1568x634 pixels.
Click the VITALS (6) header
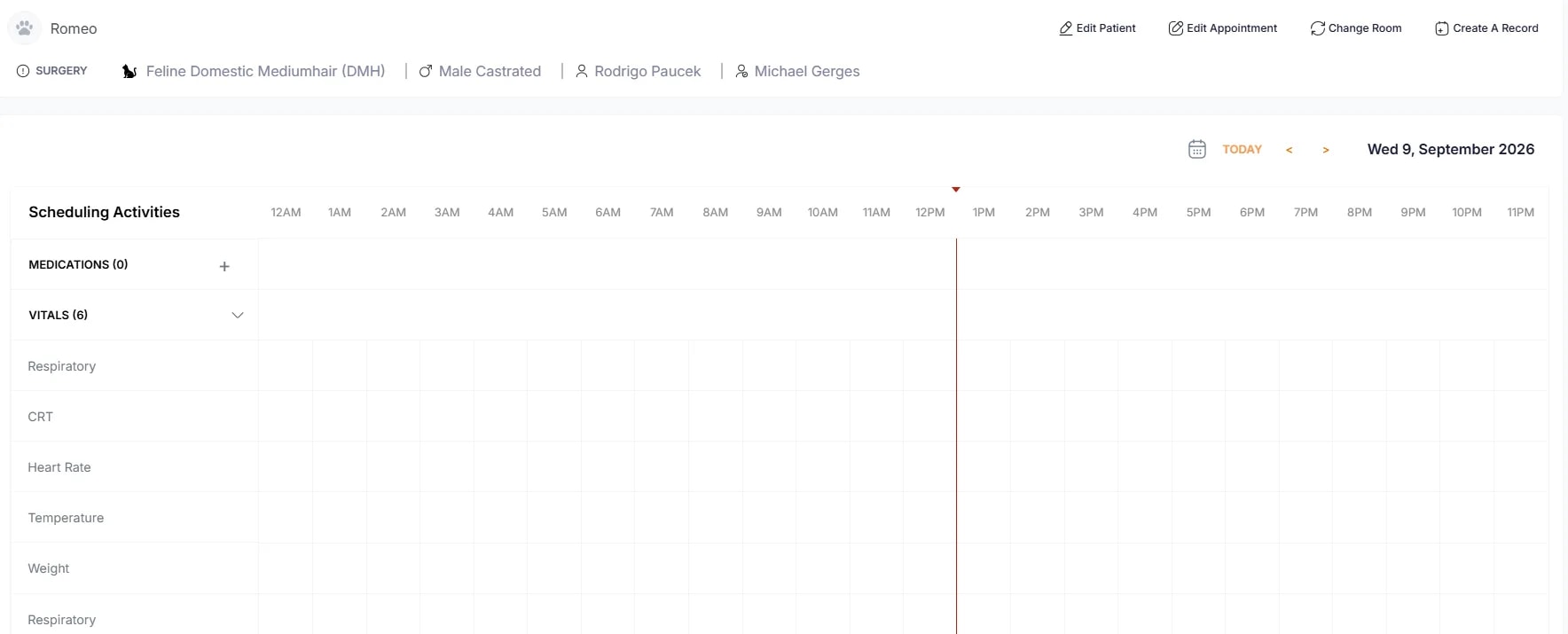(59, 315)
